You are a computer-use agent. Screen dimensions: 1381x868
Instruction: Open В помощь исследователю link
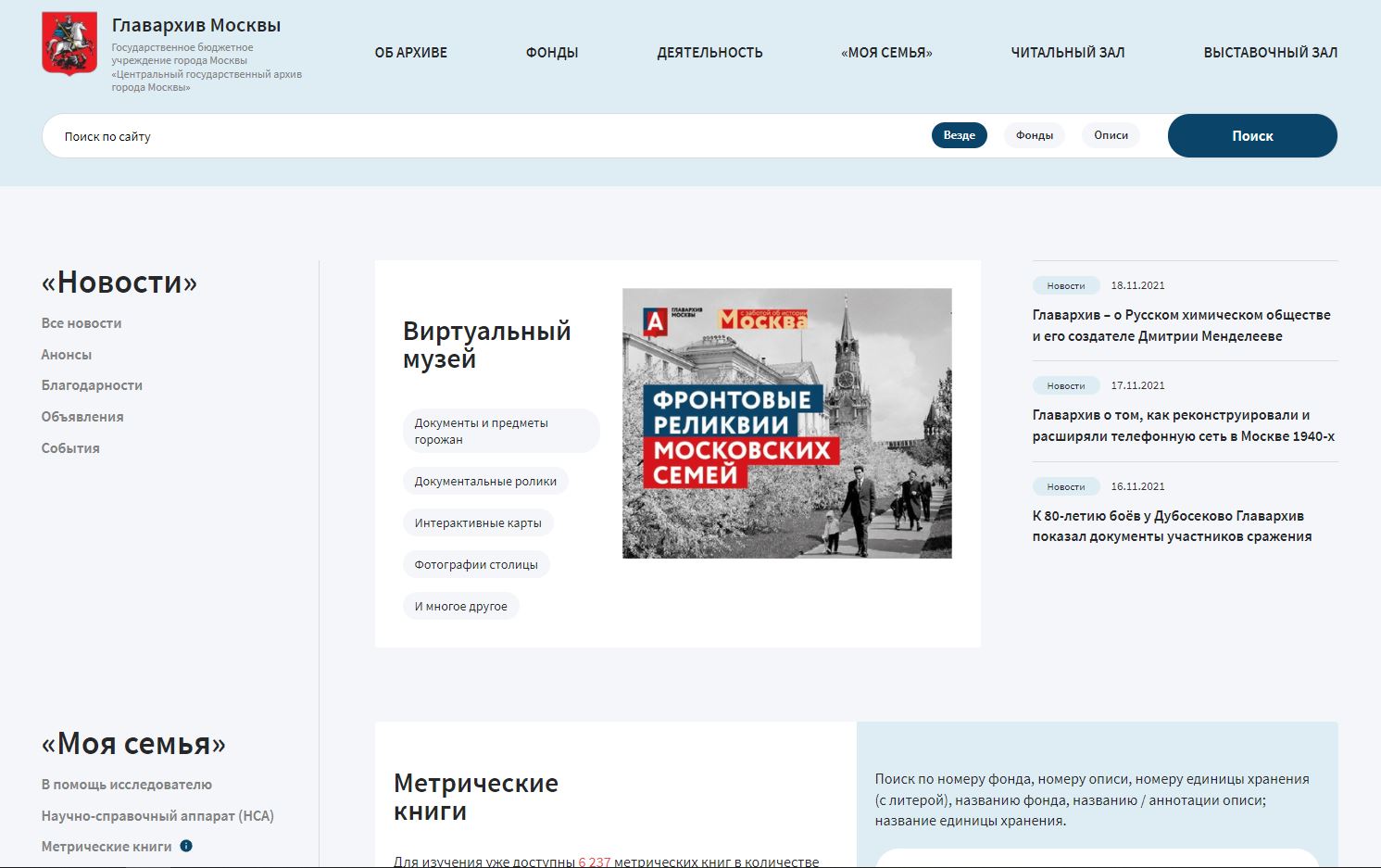point(127,785)
